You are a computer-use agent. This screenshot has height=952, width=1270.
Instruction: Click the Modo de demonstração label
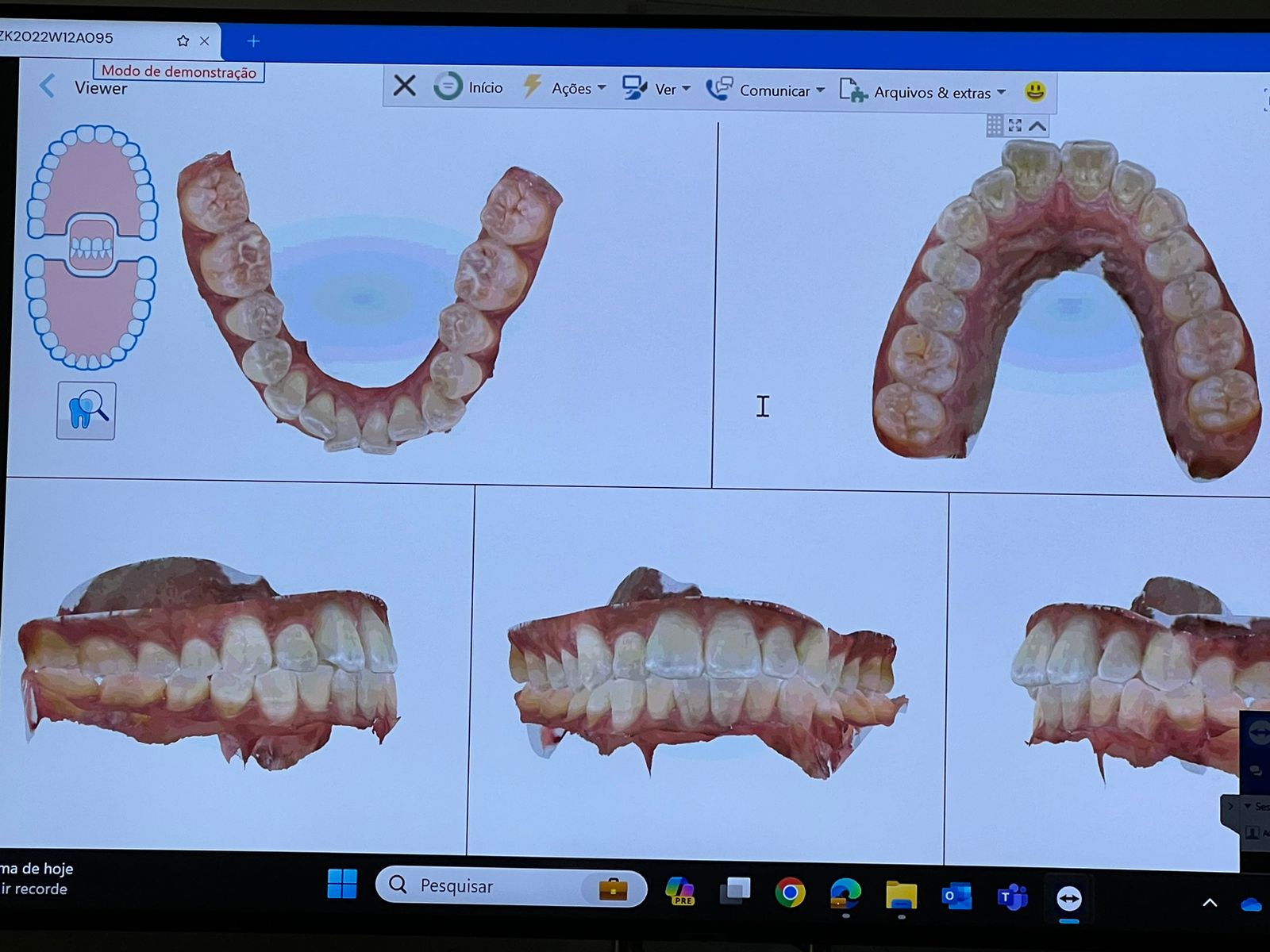tap(179, 71)
